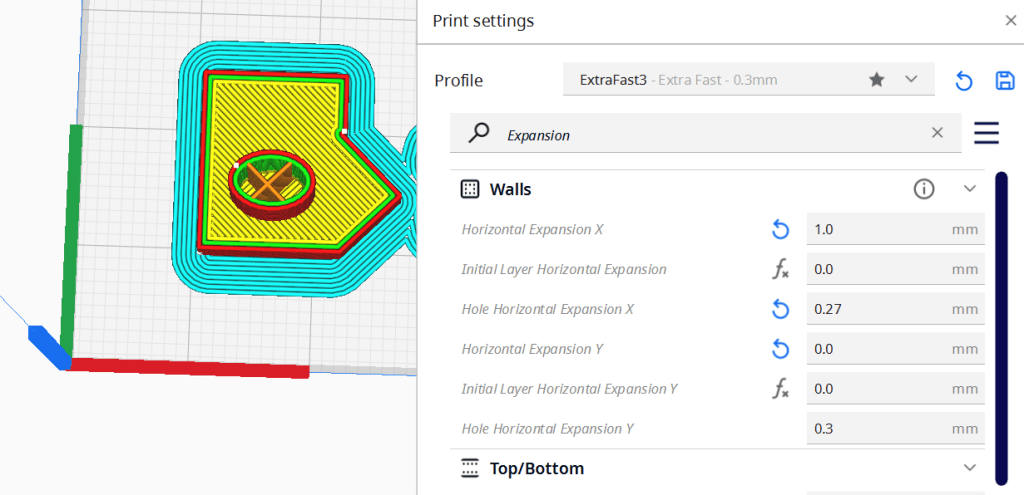Reset the Horizontal Expansion Y value

coord(781,350)
